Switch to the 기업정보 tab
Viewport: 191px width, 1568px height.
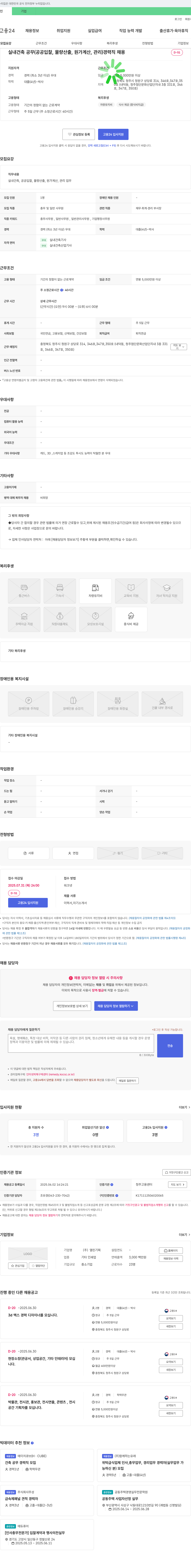tap(183, 43)
